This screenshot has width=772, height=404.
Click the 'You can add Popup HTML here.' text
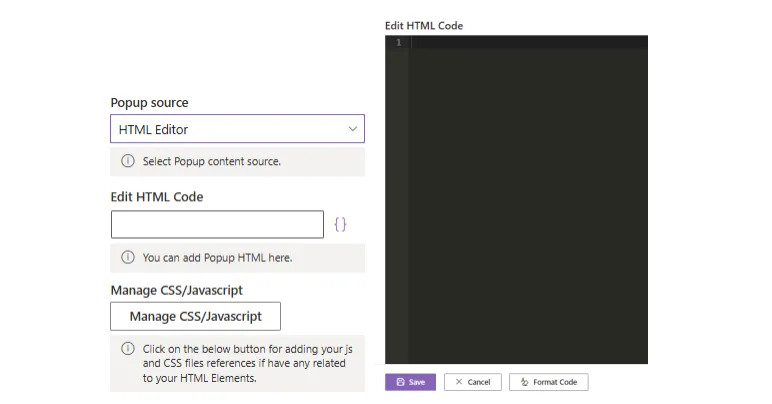[x=217, y=258]
